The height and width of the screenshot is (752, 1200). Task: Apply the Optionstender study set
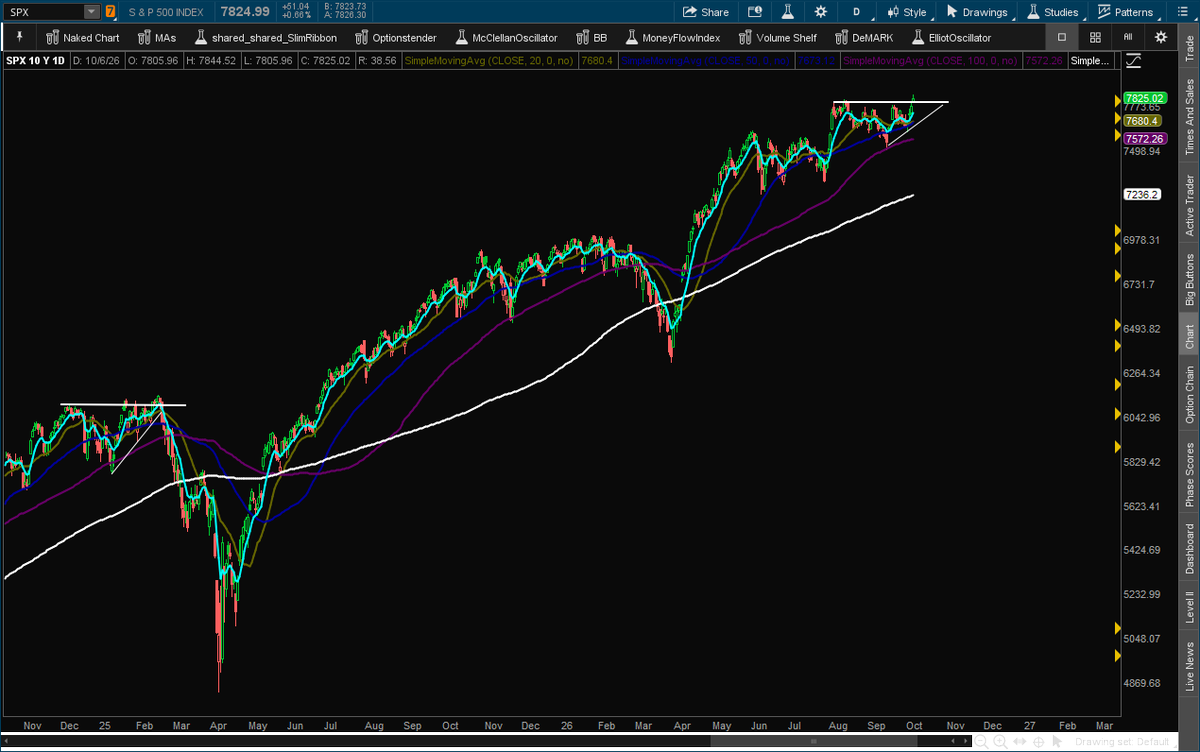(x=395, y=37)
